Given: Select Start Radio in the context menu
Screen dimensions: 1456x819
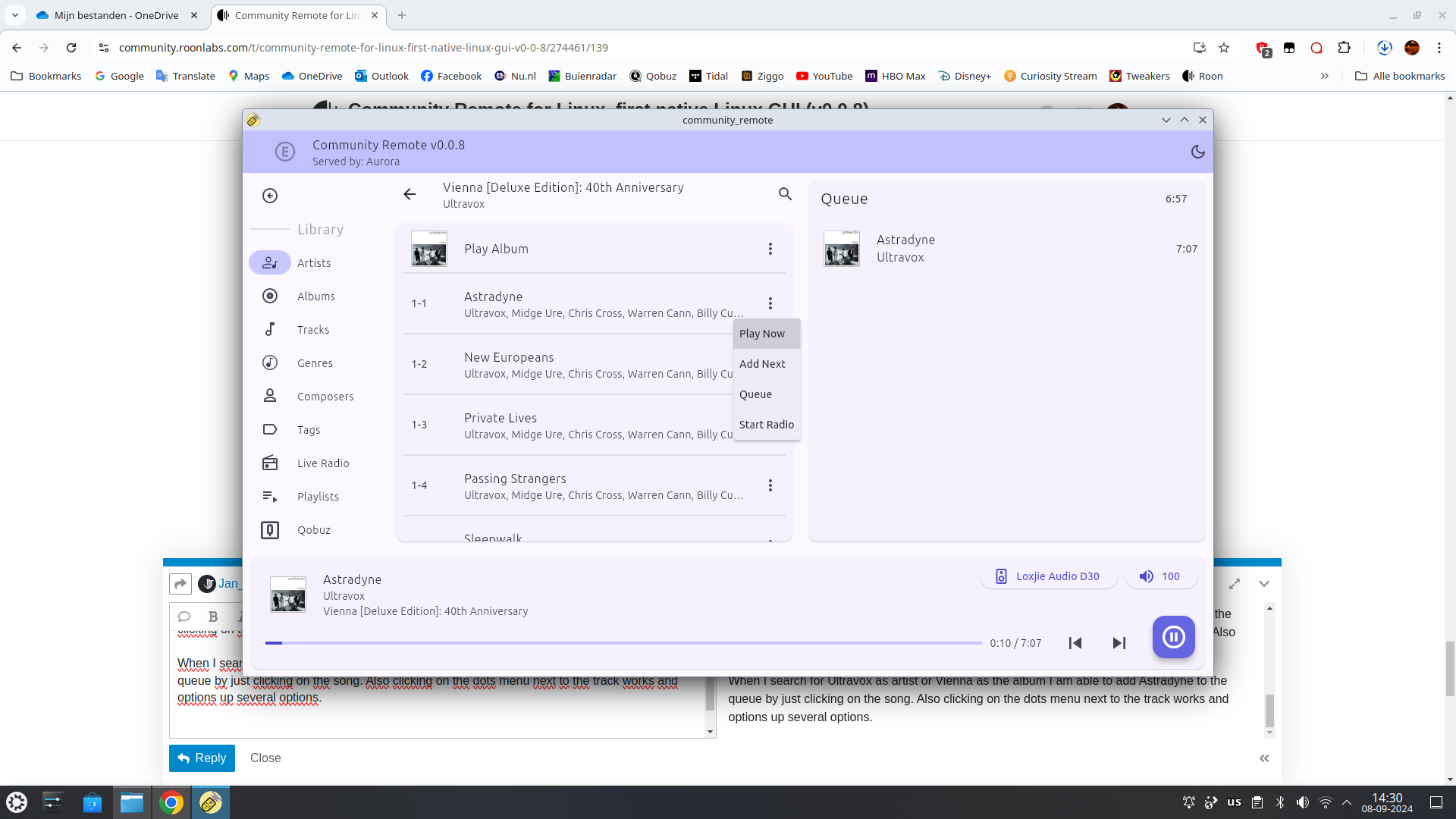Looking at the screenshot, I should pyautogui.click(x=767, y=425).
